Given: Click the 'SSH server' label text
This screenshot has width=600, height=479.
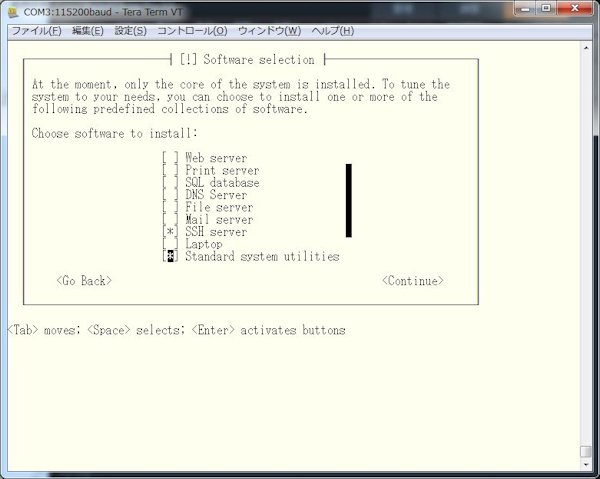Looking at the screenshot, I should [x=216, y=231].
